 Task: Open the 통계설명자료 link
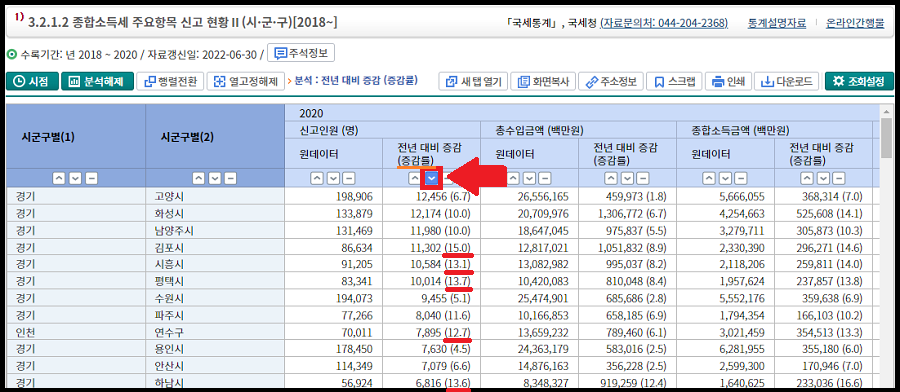coord(777,23)
